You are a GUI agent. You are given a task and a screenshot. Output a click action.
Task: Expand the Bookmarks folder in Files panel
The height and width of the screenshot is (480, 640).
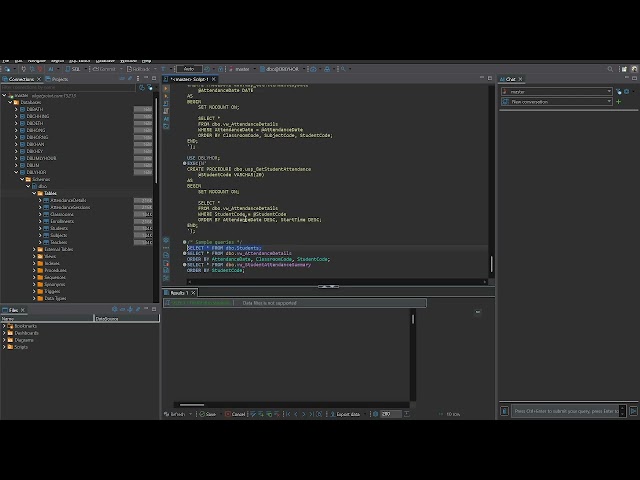point(4,326)
